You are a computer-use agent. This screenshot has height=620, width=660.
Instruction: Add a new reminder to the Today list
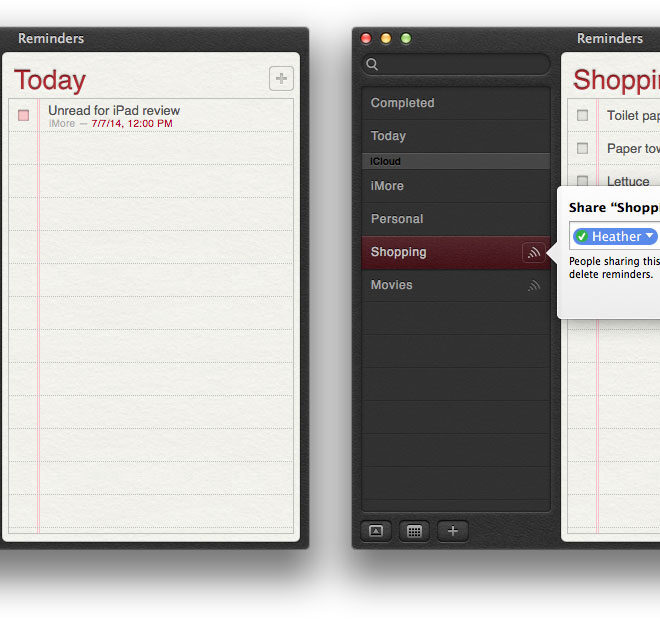(281, 78)
